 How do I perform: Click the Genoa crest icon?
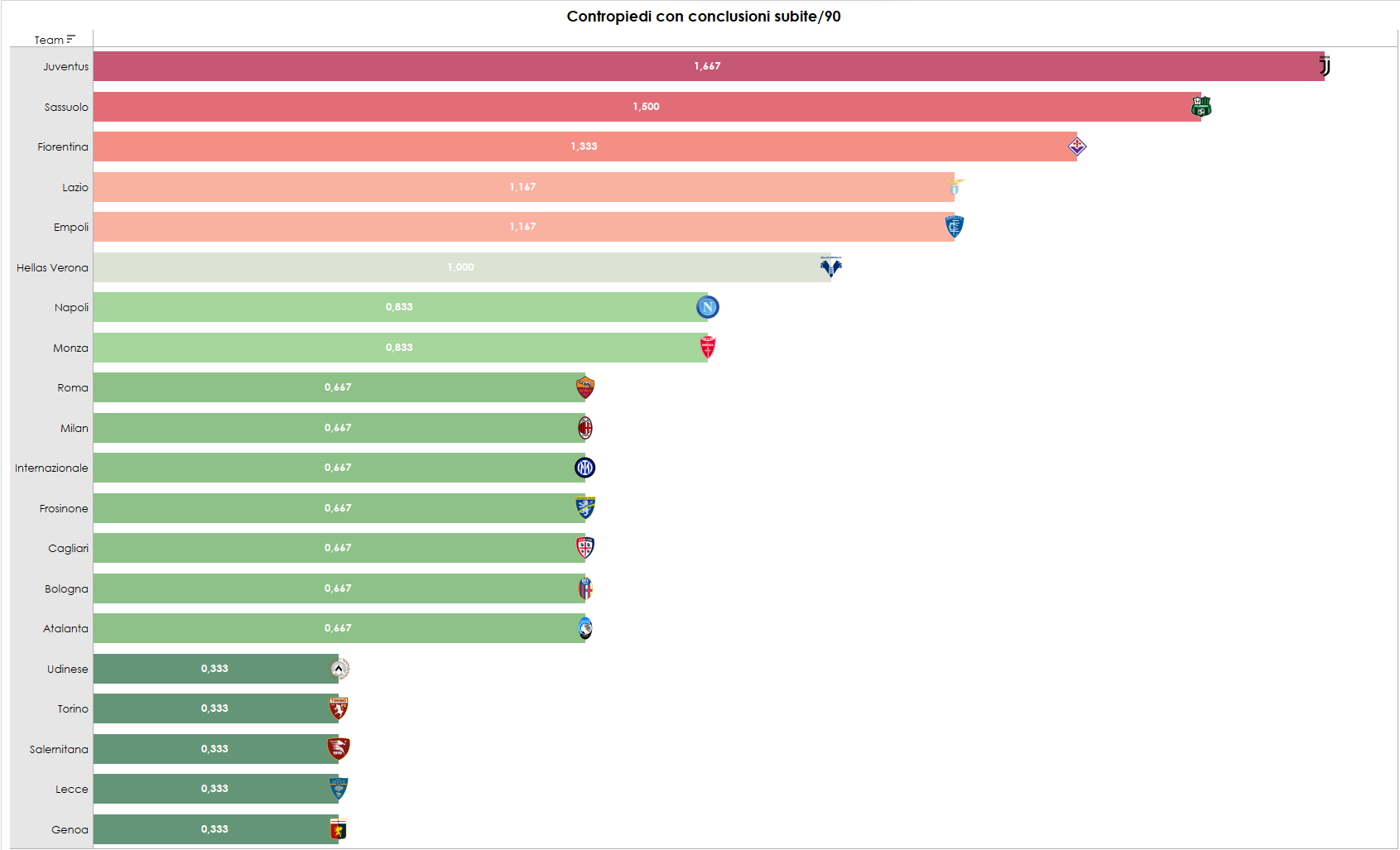coord(338,829)
